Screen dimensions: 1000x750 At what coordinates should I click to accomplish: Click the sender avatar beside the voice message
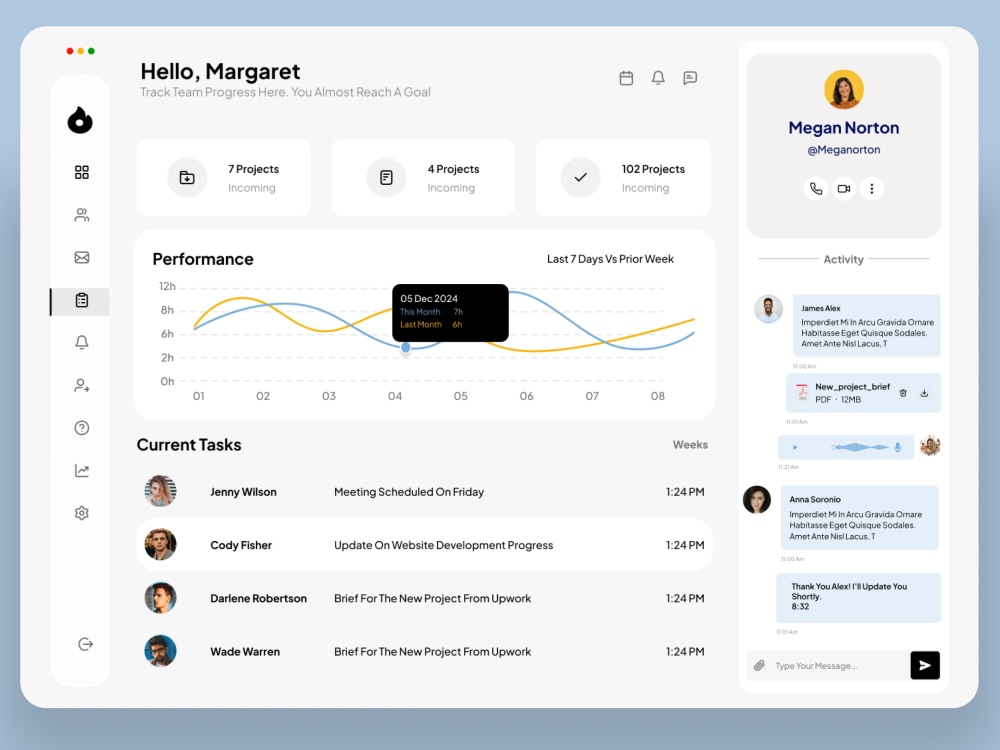930,446
